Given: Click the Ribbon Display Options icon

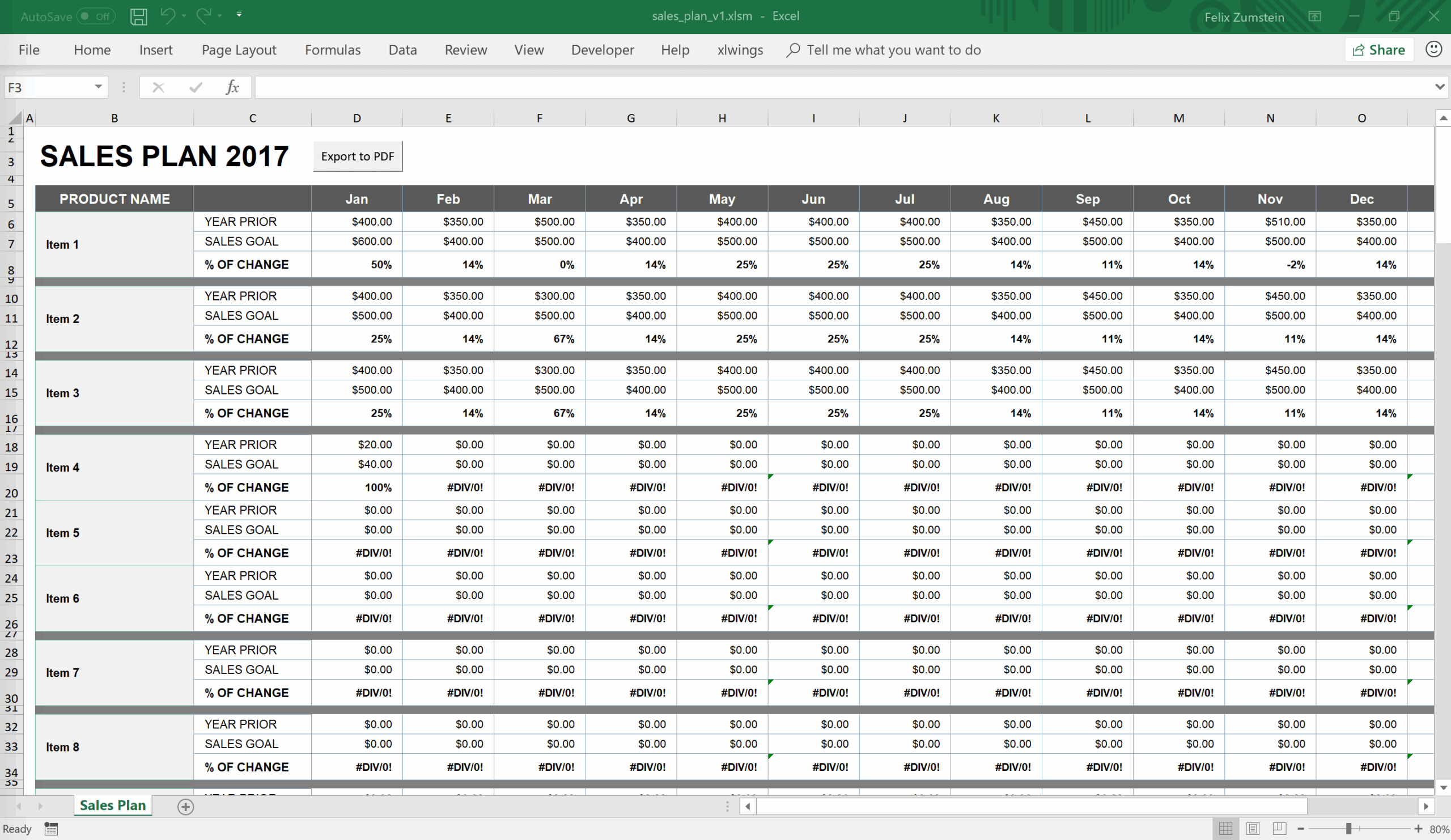Looking at the screenshot, I should pyautogui.click(x=1314, y=16).
